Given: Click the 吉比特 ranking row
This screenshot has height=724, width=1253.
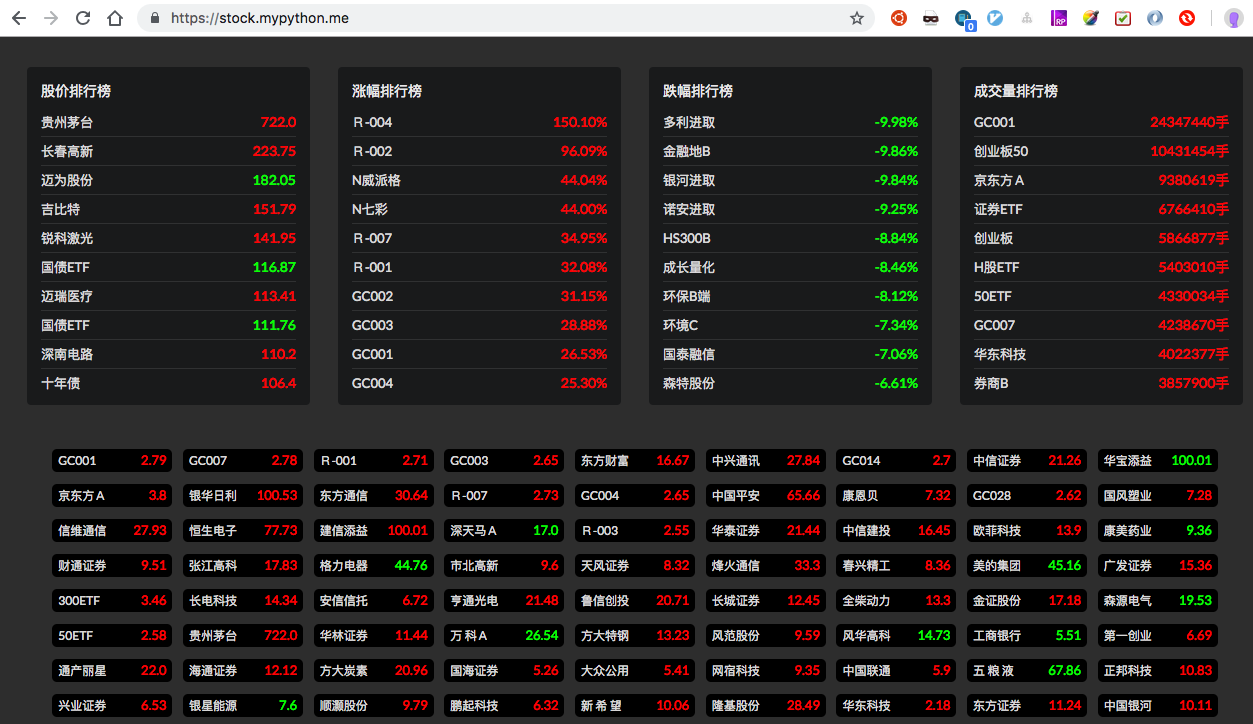Looking at the screenshot, I should [168, 209].
